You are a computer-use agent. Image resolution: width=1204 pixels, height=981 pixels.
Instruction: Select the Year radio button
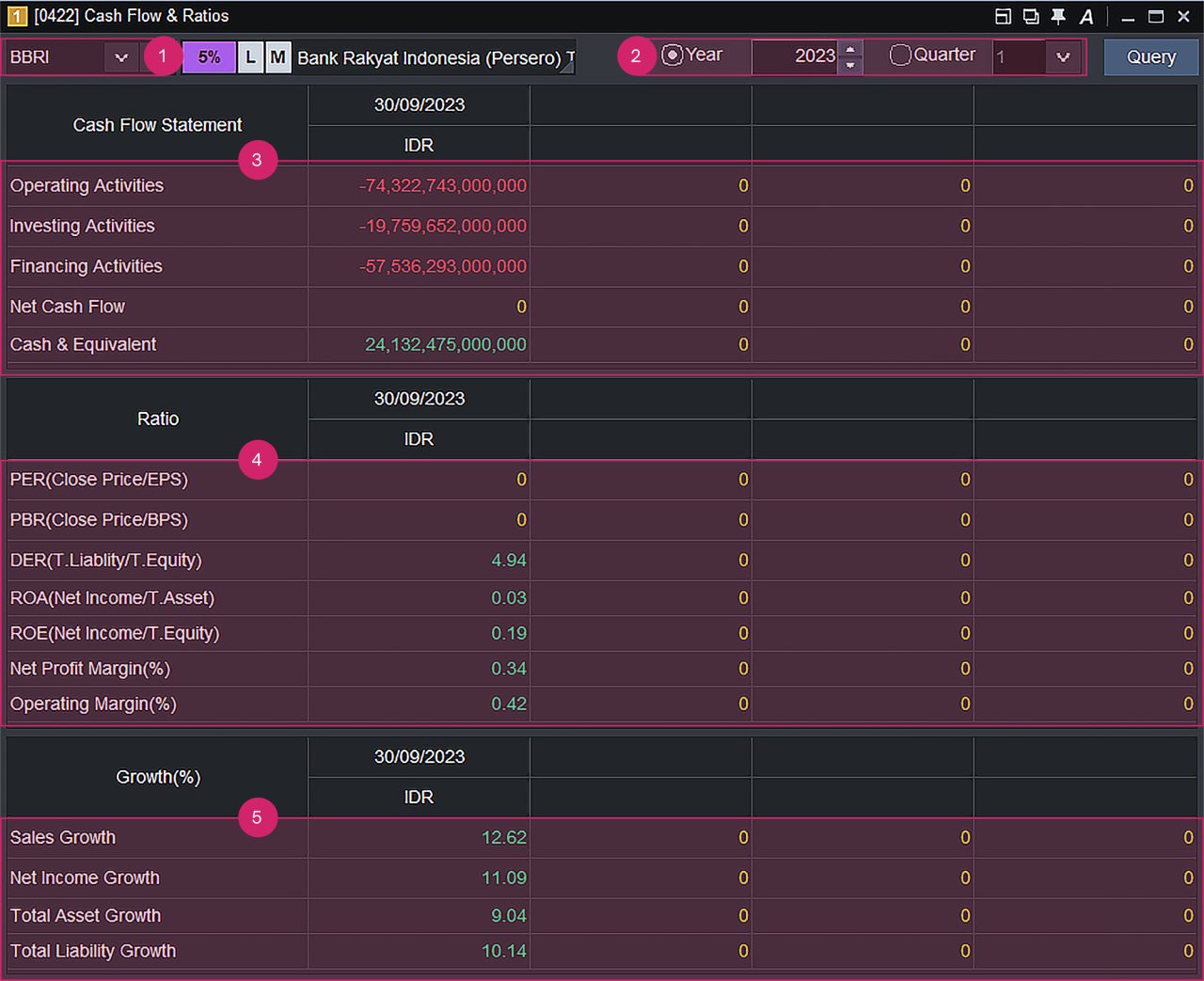tap(672, 55)
